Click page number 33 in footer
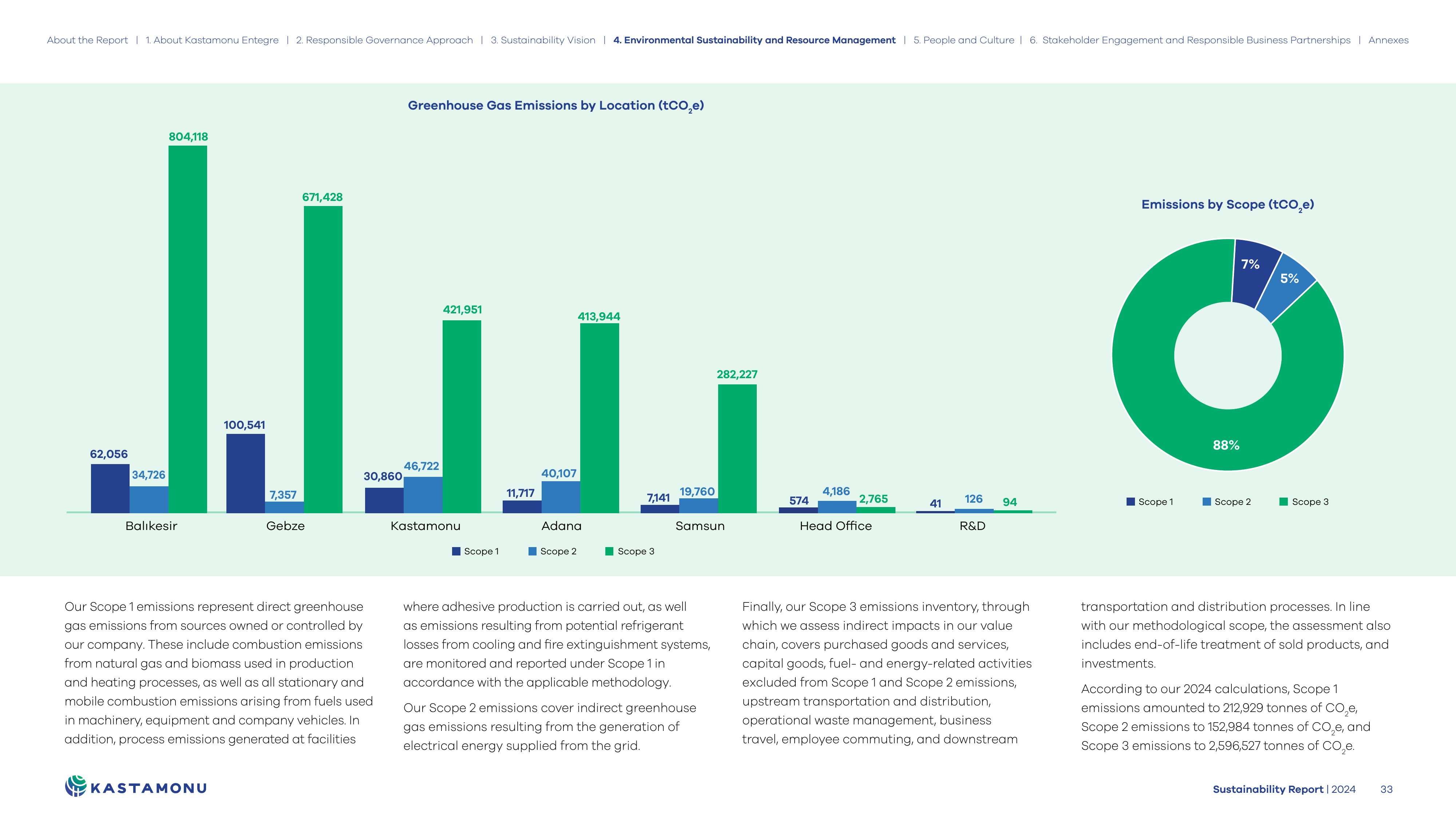This screenshot has width=1456, height=819. pyautogui.click(x=1386, y=789)
